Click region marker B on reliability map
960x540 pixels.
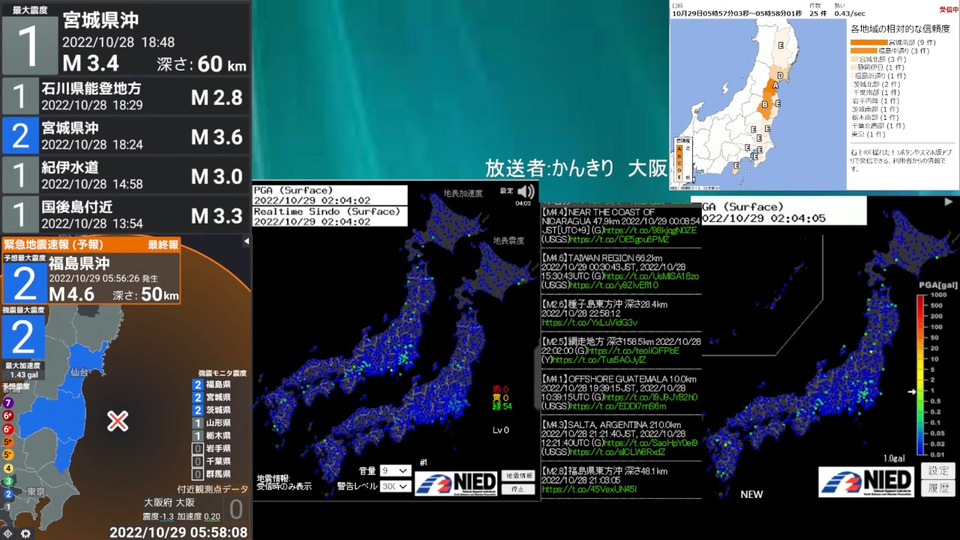tap(765, 105)
